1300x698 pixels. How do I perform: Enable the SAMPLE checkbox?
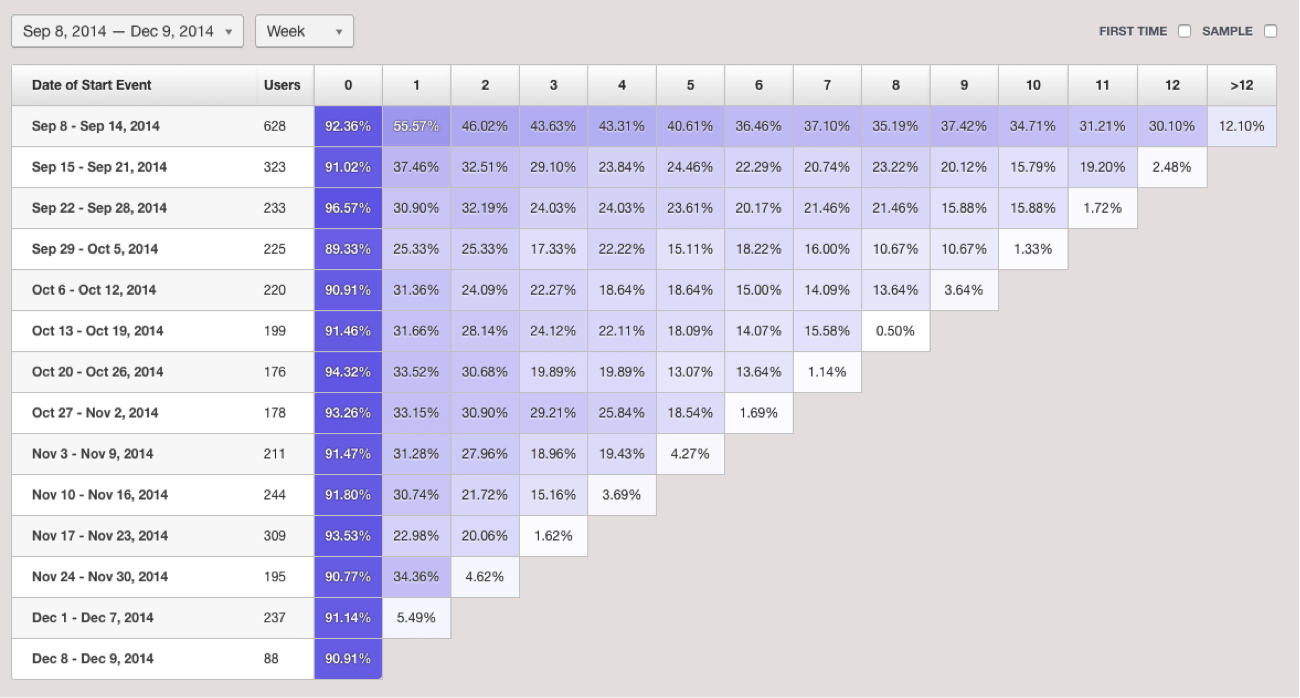pos(1272,31)
